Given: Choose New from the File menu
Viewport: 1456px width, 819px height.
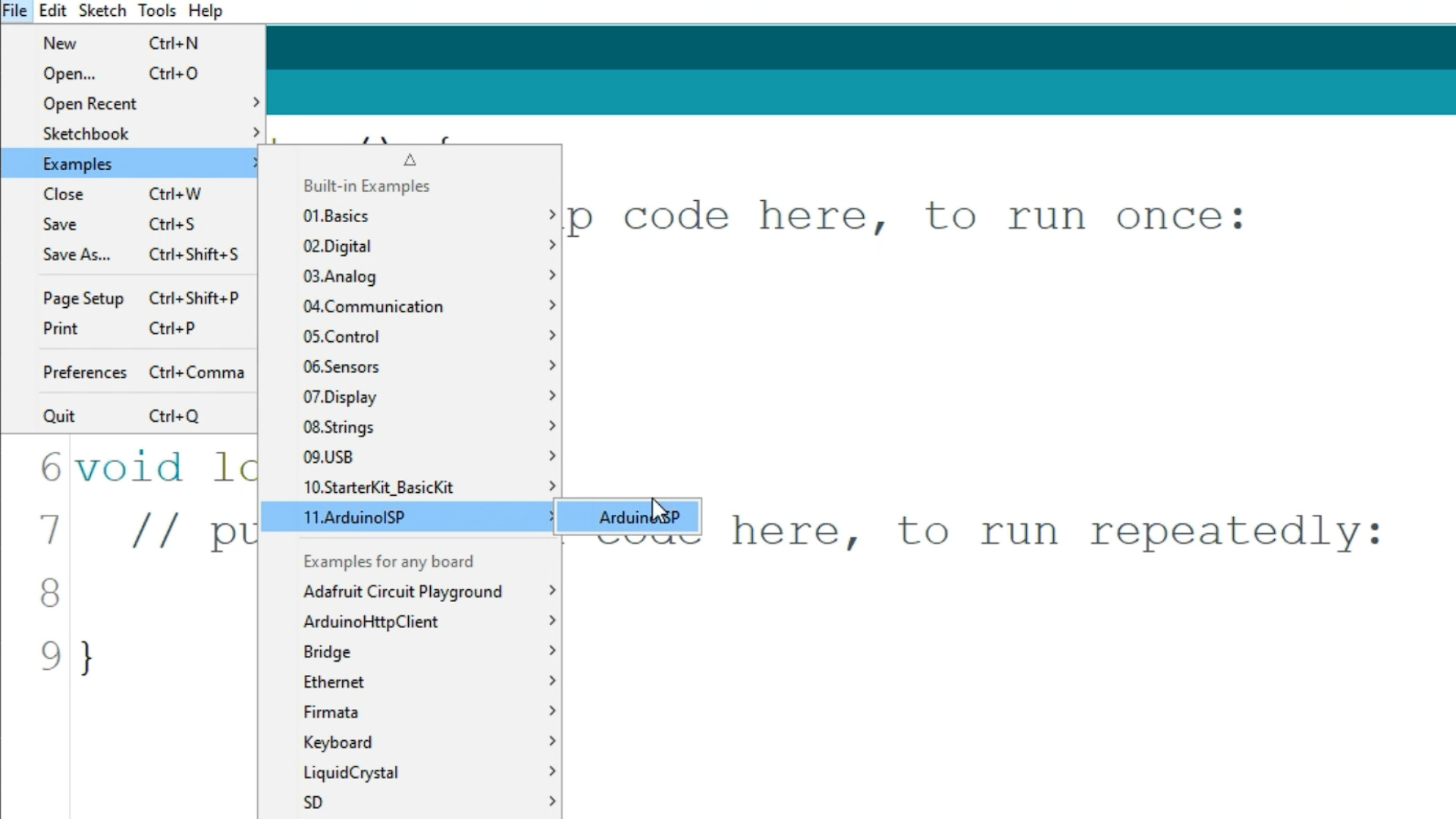Looking at the screenshot, I should point(133,43).
